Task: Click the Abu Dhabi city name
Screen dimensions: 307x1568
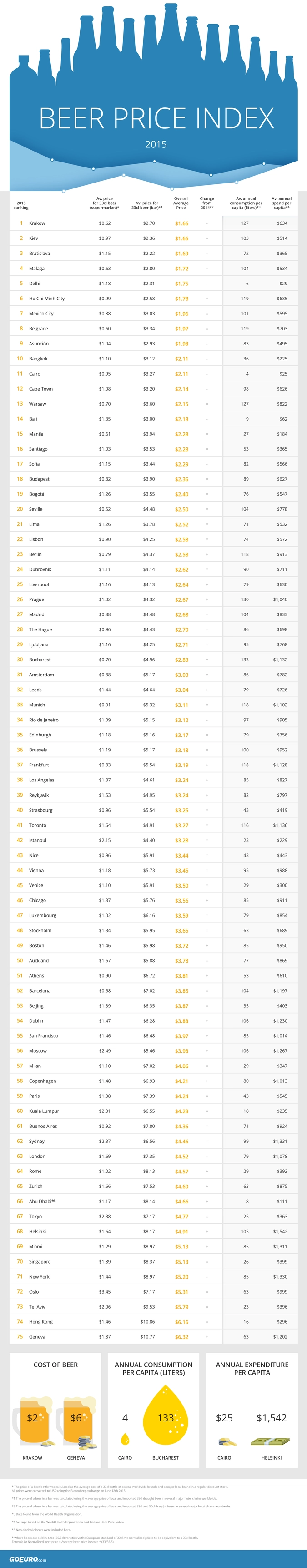Action: (41, 1202)
